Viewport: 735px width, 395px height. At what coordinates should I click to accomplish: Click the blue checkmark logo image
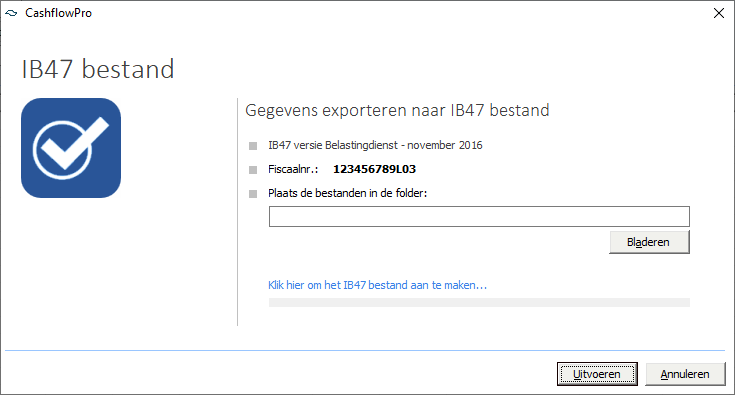[71, 148]
